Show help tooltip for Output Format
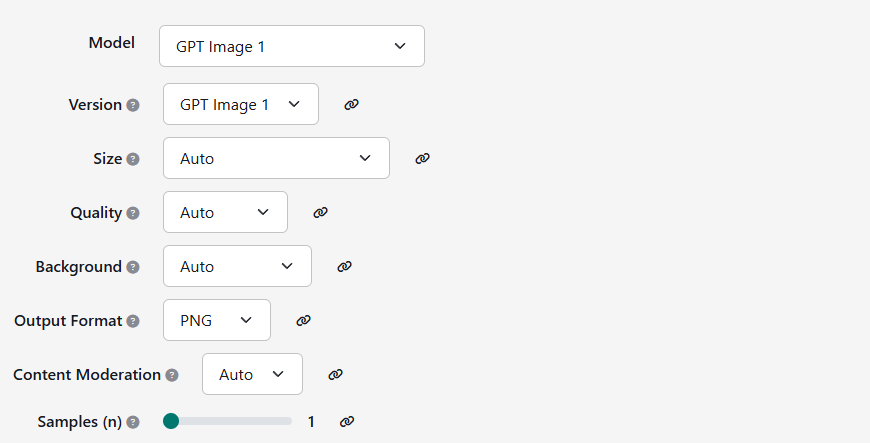The image size is (870, 443). (133, 321)
